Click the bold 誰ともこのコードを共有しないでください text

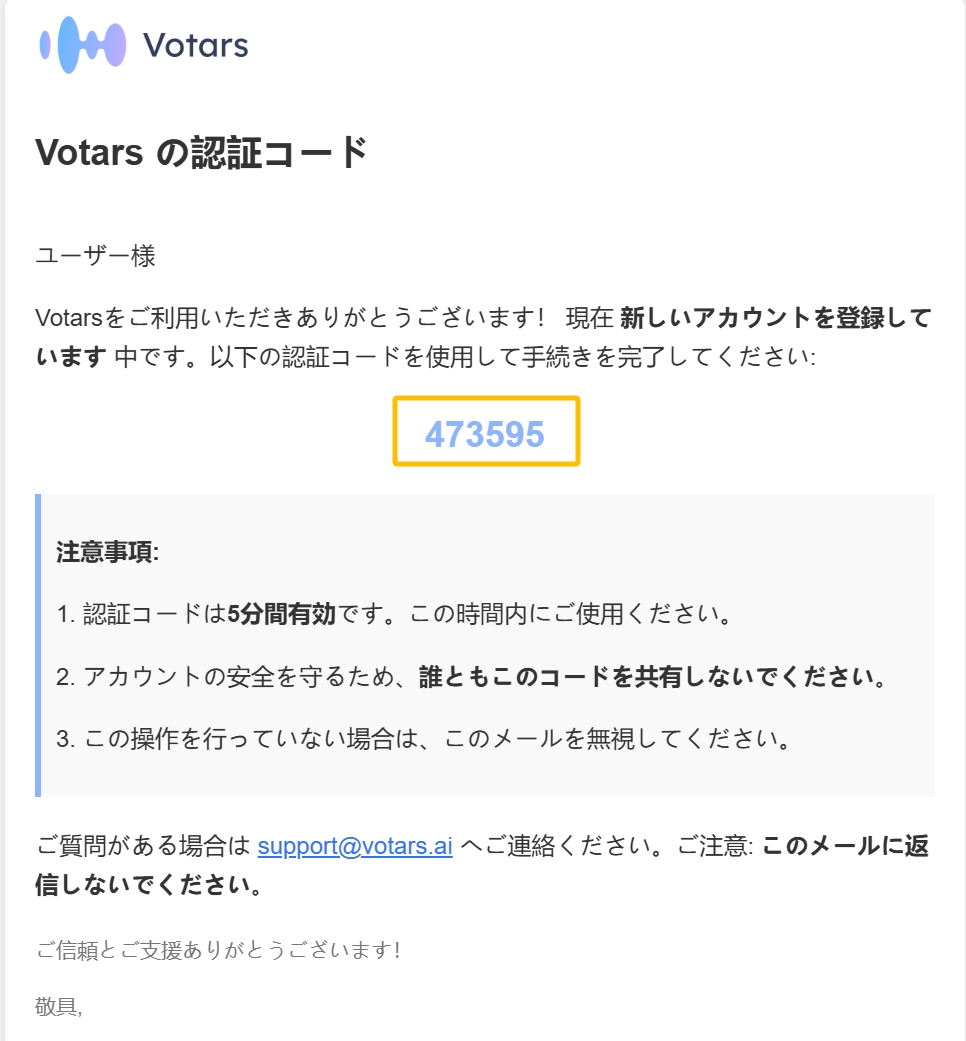[653, 677]
